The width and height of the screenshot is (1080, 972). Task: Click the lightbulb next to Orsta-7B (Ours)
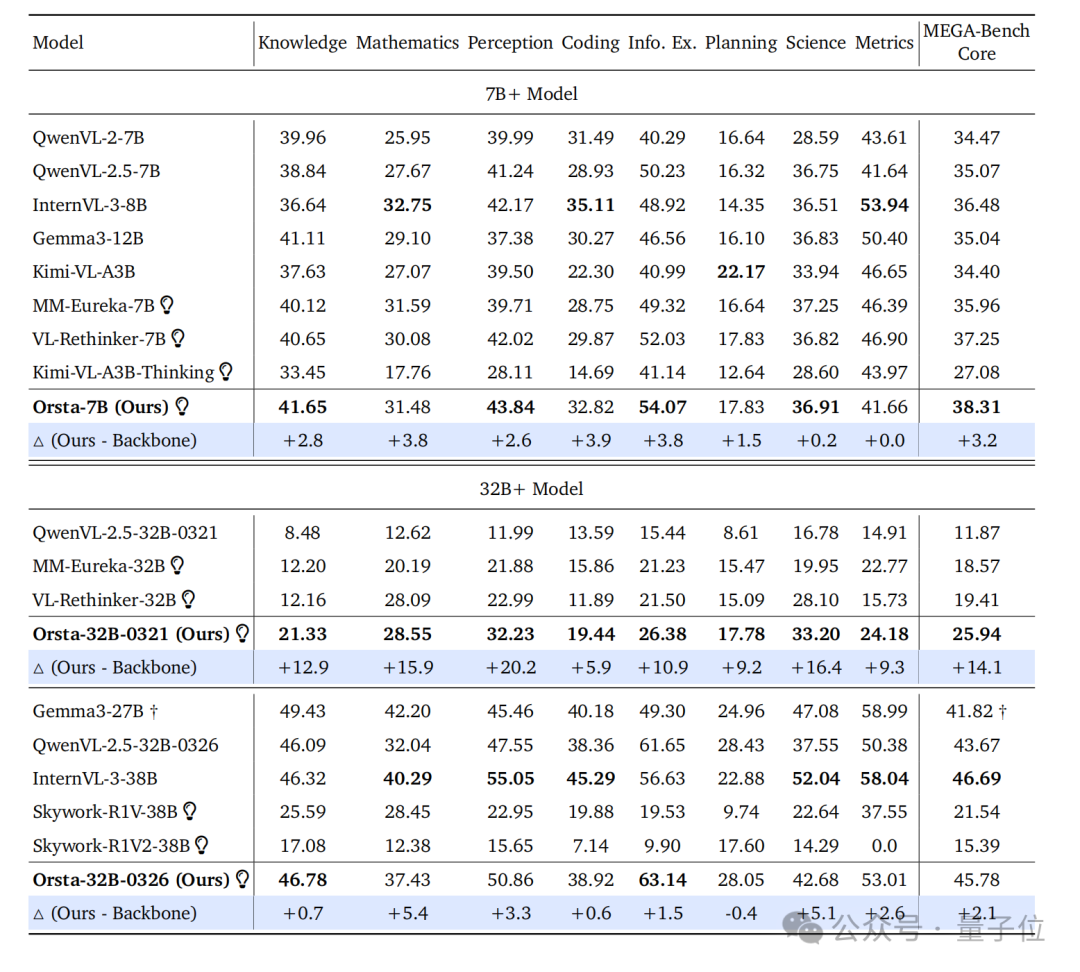(x=182, y=406)
